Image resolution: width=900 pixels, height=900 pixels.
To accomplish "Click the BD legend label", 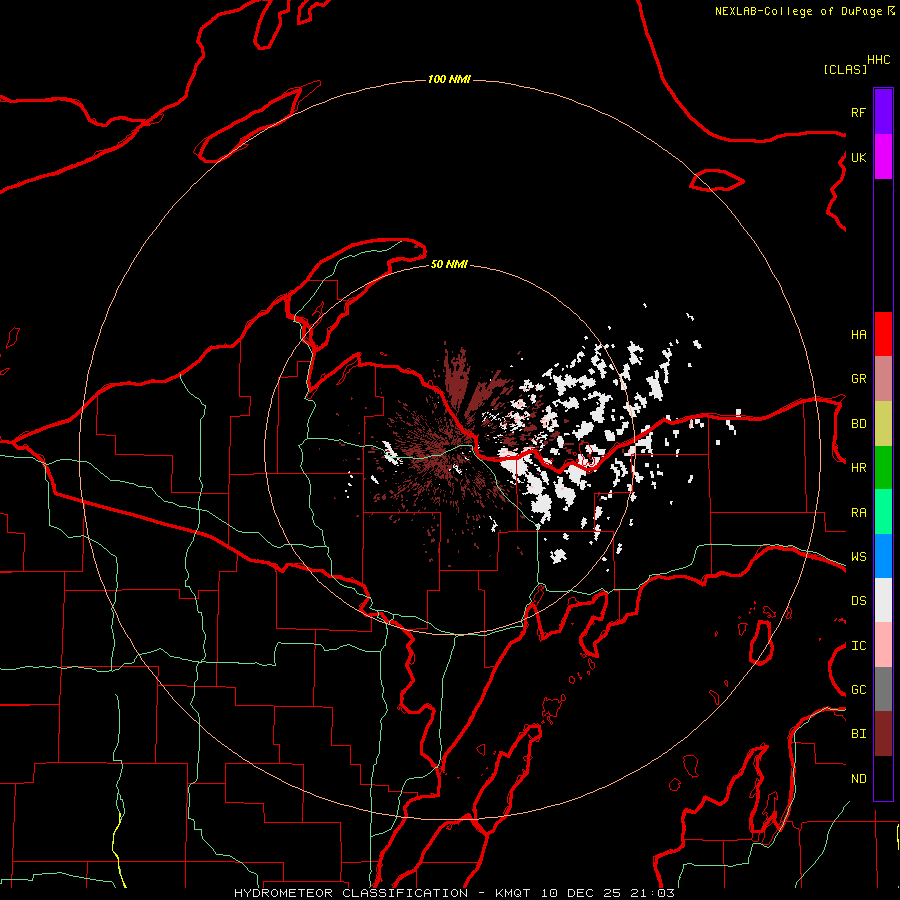I will [x=858, y=424].
